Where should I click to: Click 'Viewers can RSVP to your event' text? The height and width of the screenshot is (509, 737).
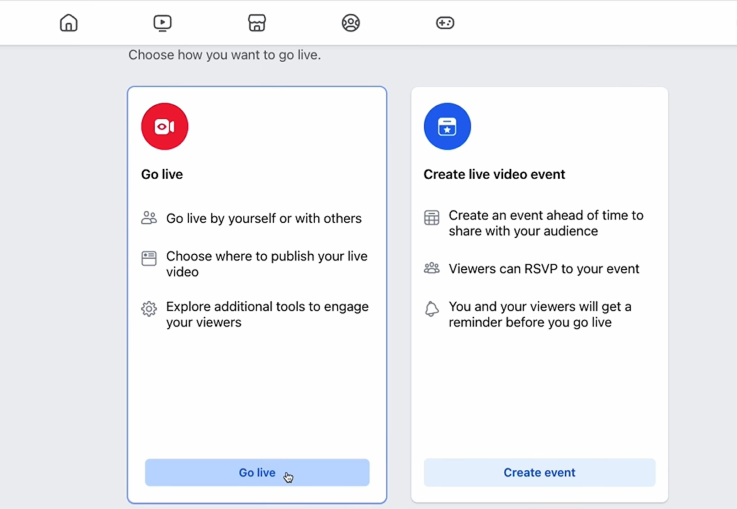(544, 269)
